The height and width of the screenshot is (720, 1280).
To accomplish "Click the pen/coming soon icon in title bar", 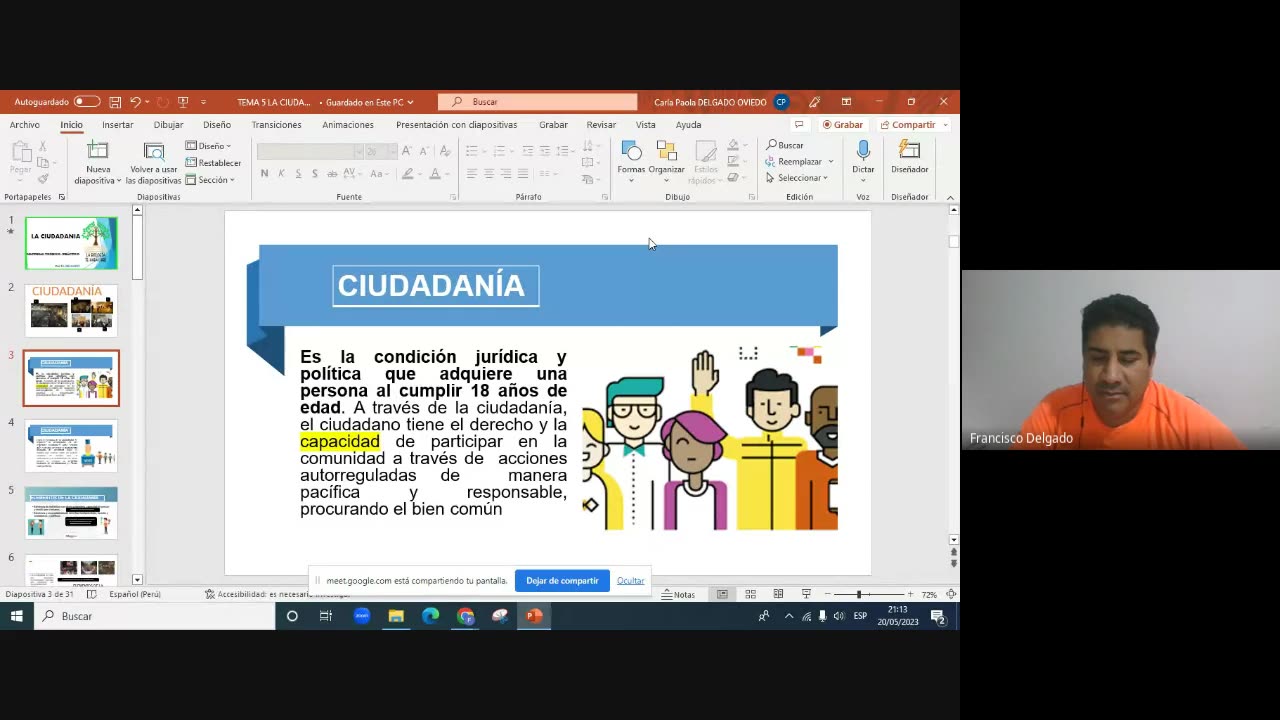I will click(x=815, y=102).
